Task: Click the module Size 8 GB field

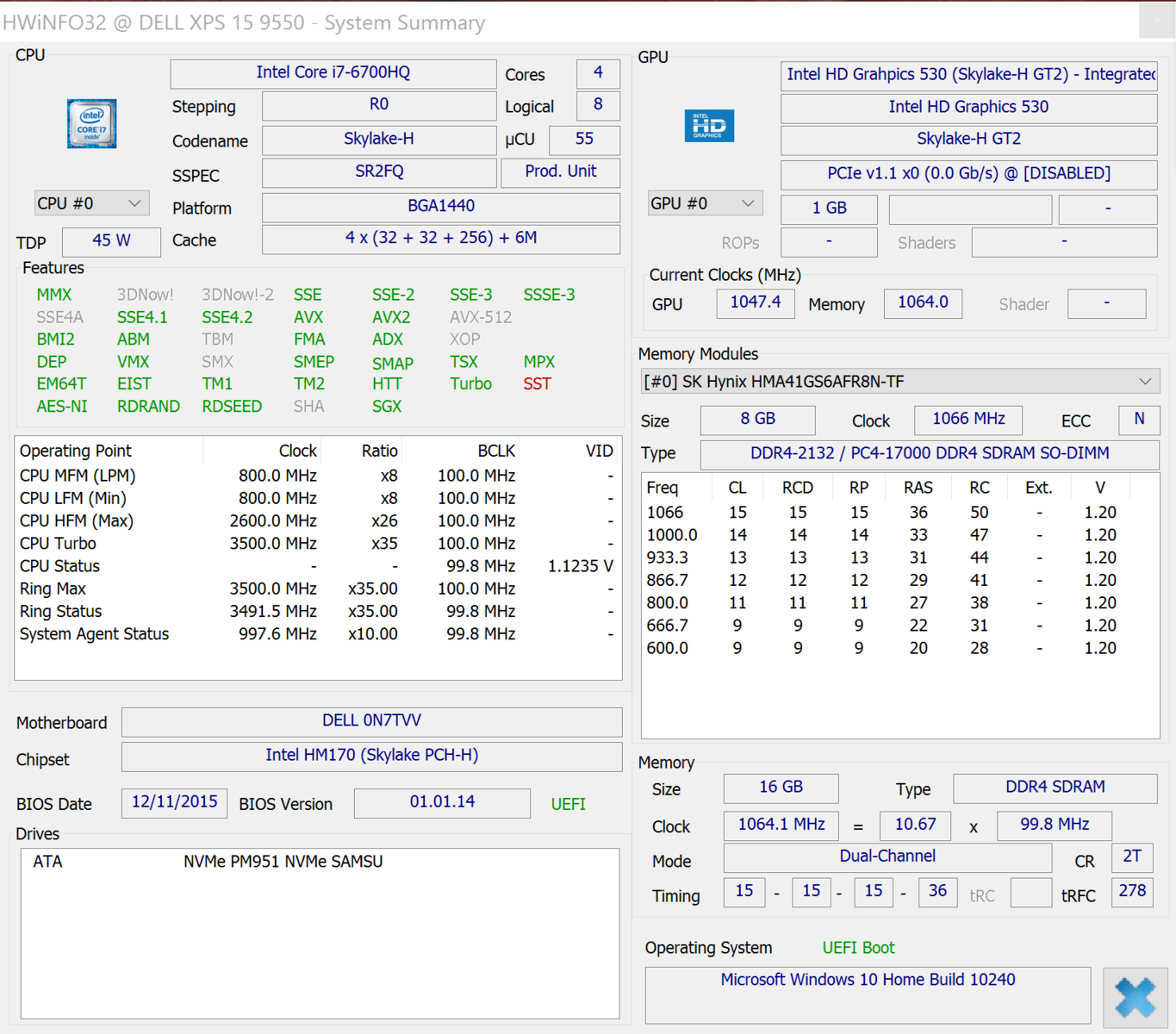Action: (758, 420)
